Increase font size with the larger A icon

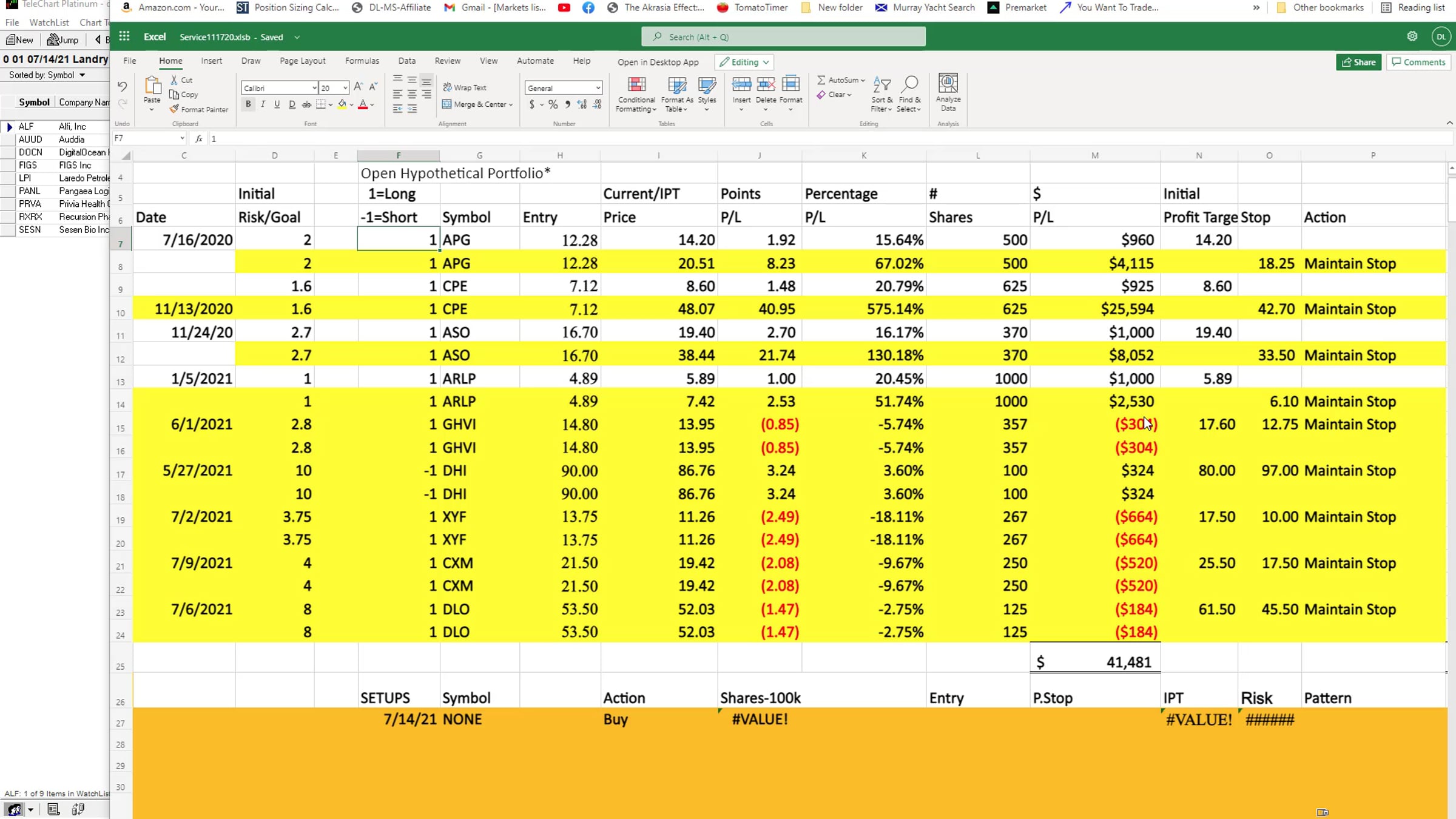(x=359, y=87)
